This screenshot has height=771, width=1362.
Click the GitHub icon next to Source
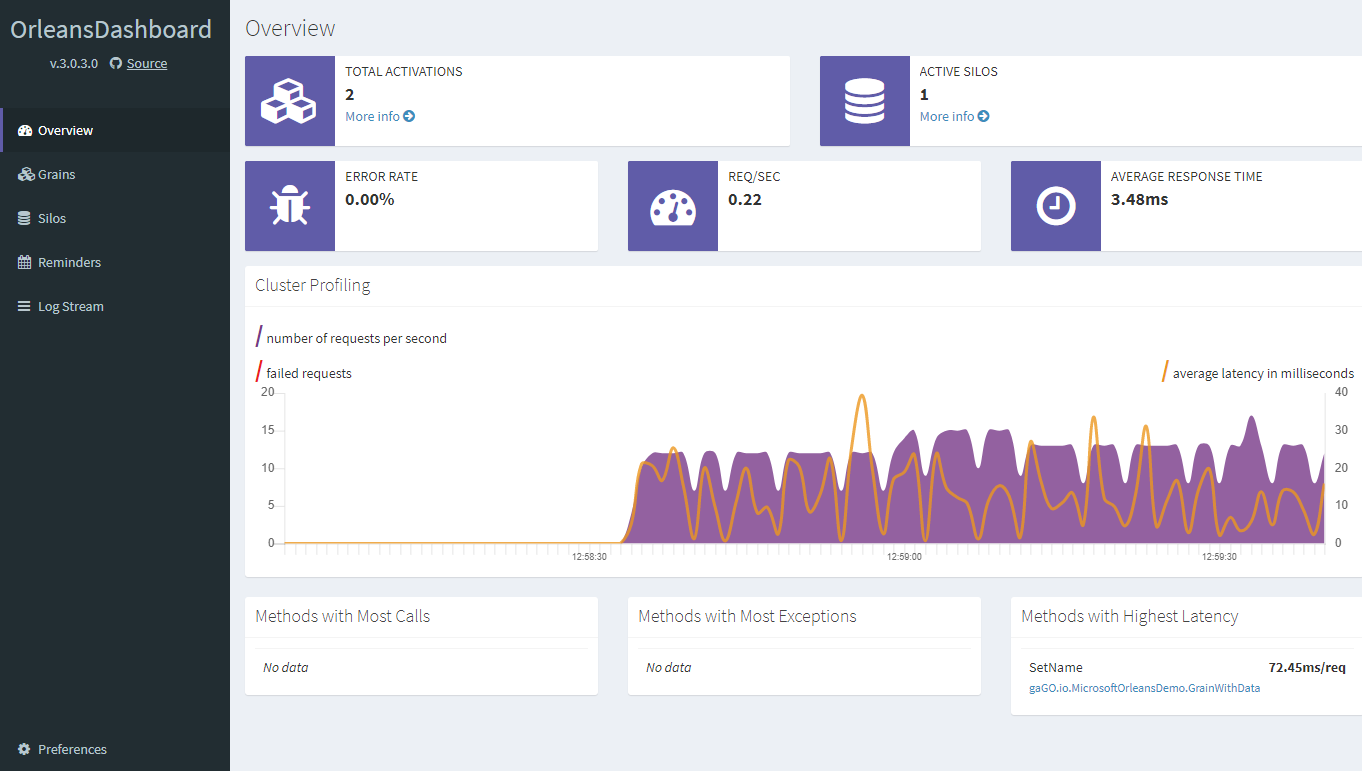[x=116, y=63]
